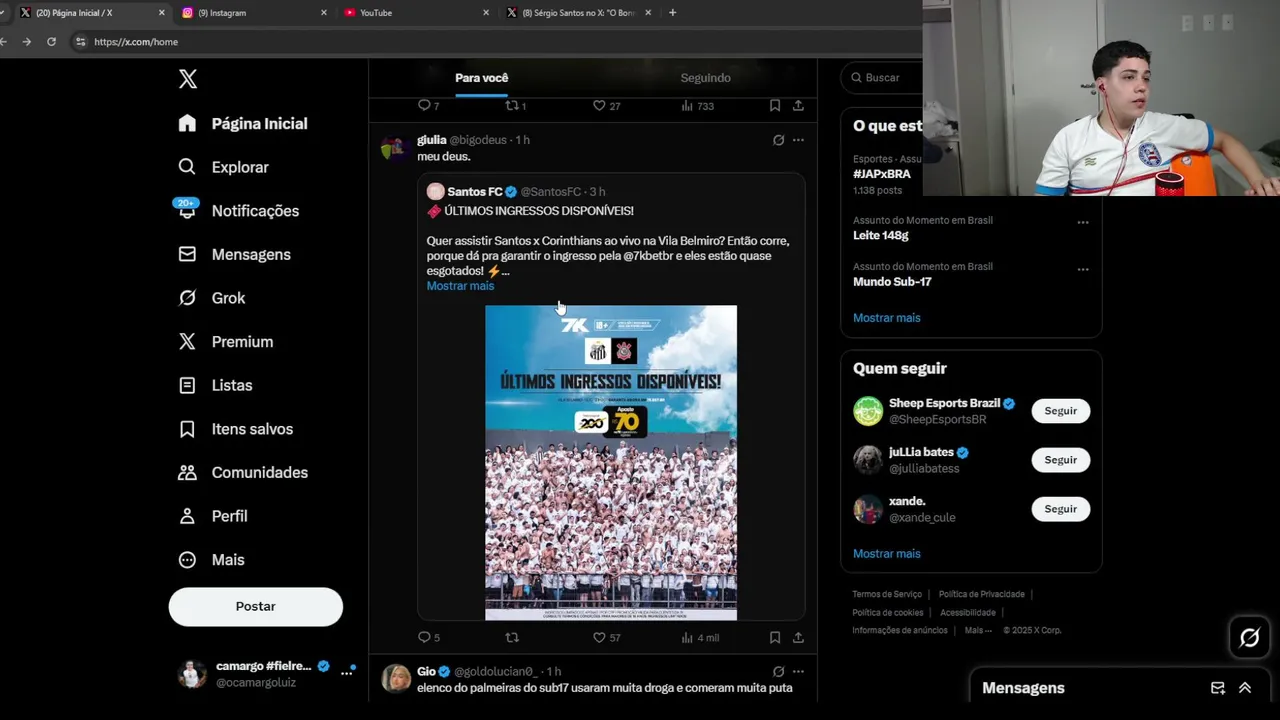Open Perfil in the sidebar
1280x720 pixels.
pyautogui.click(x=213, y=516)
